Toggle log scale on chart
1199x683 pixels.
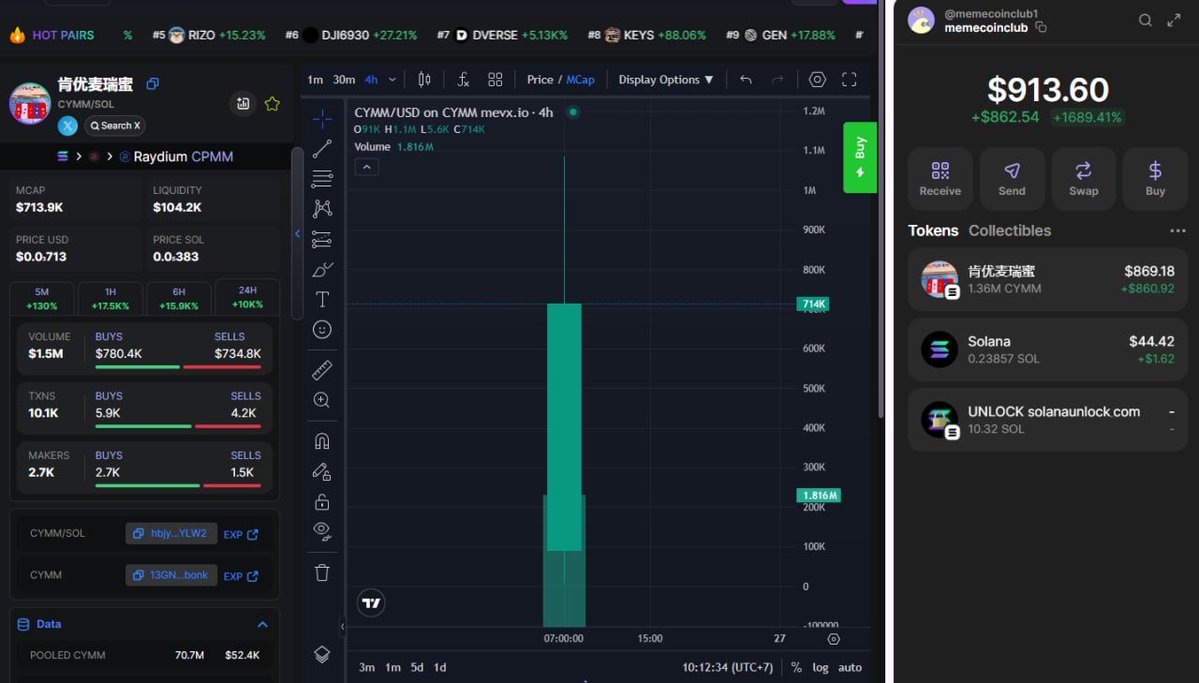click(x=820, y=667)
